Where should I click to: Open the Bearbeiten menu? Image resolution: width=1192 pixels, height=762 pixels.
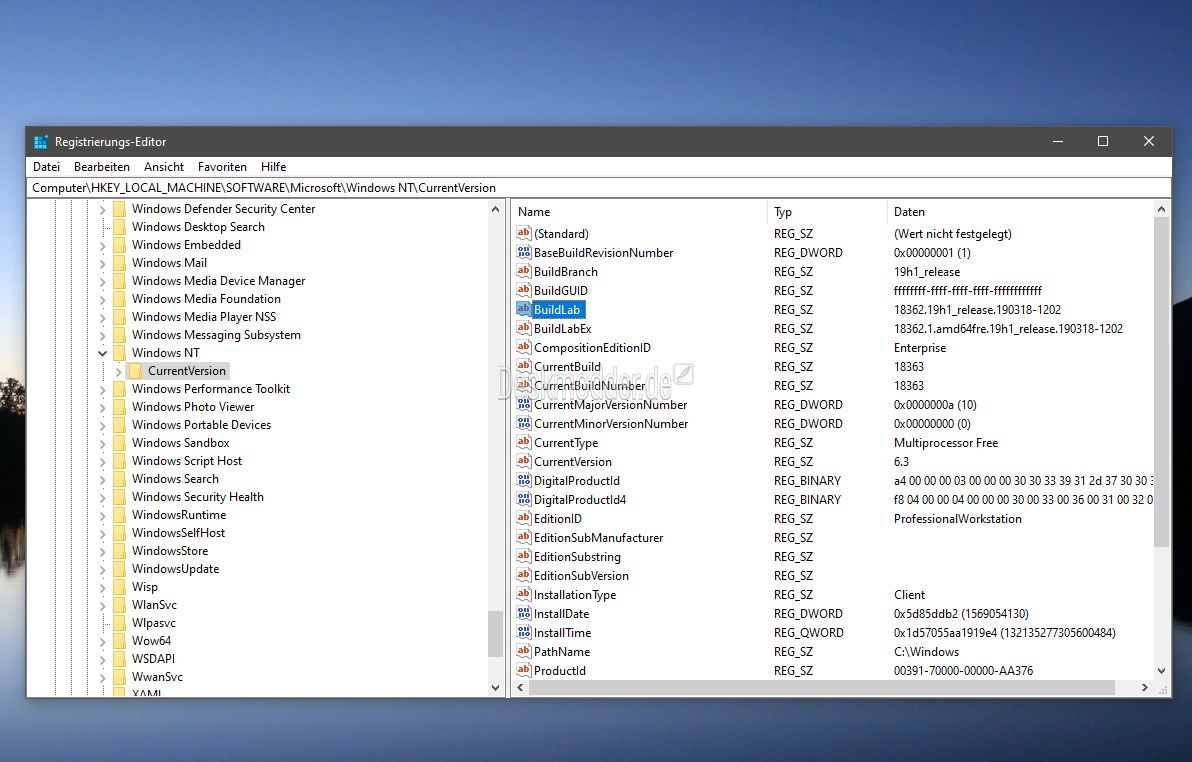click(102, 167)
